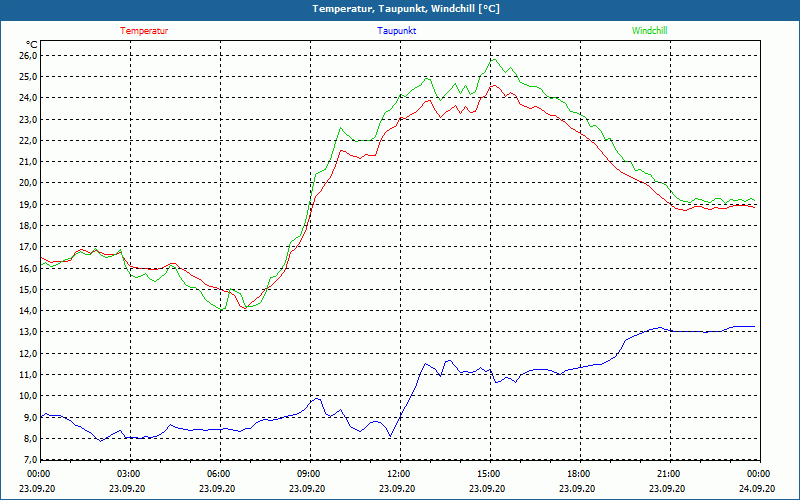Screen dimensions: 800x500
Task: Select the 16,0 y-axis value
Action: (28, 268)
